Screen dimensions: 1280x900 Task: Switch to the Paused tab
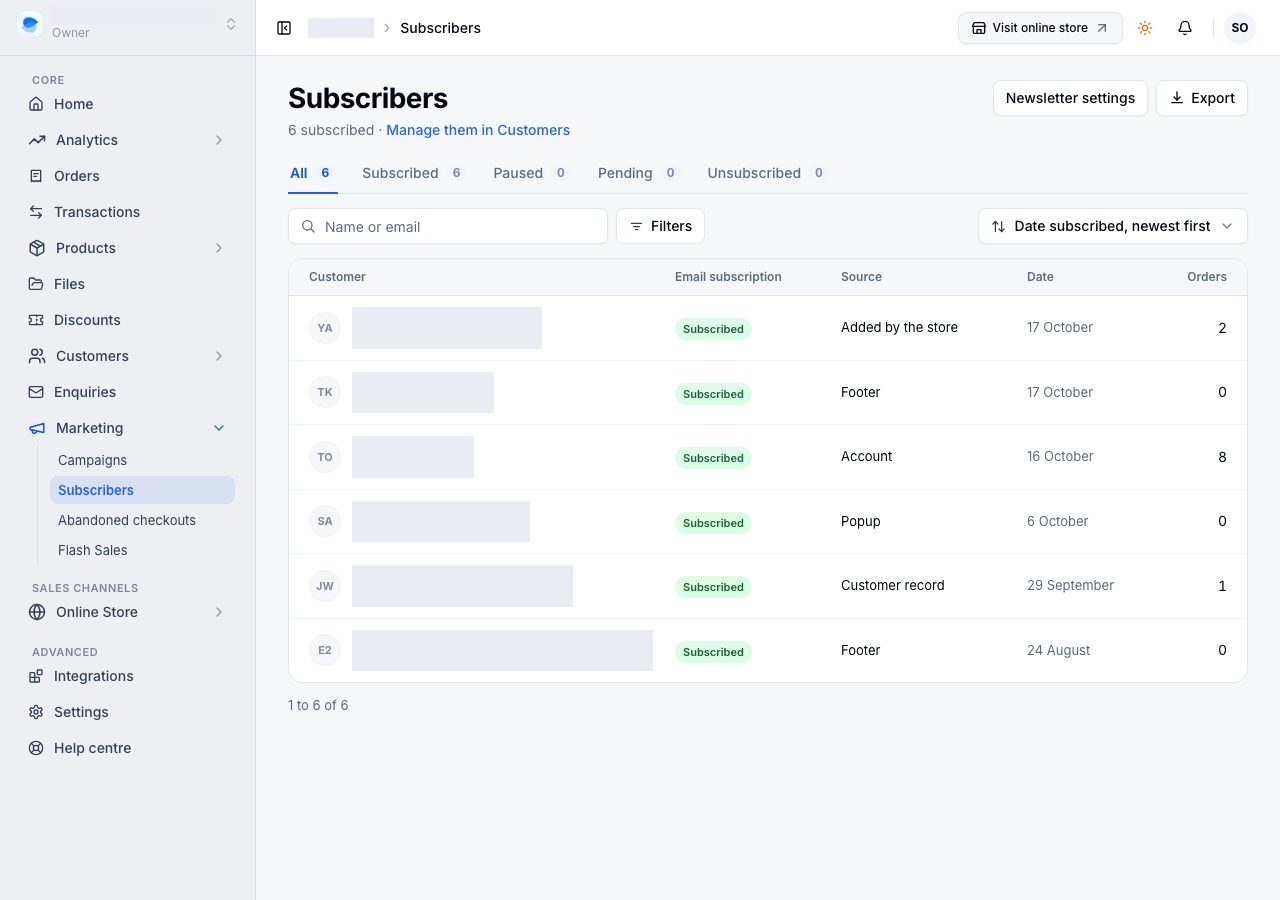coord(531,173)
